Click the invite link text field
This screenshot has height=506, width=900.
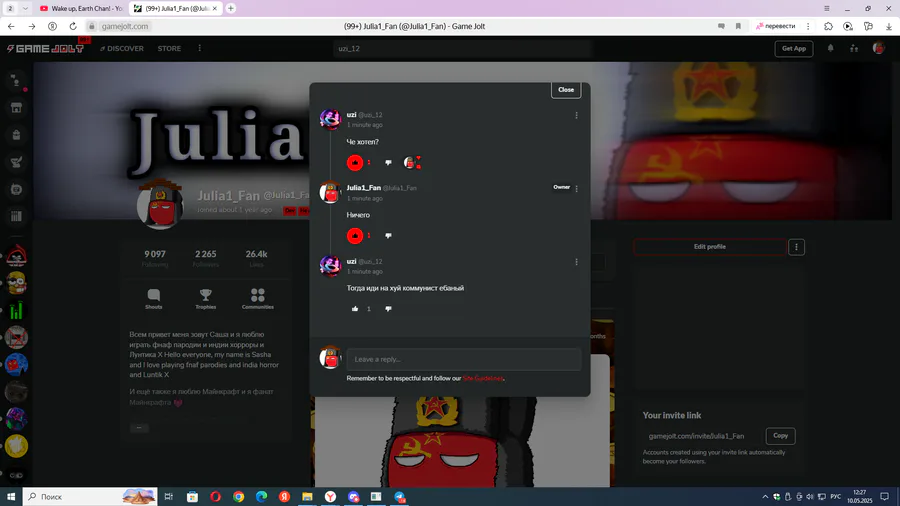point(703,436)
